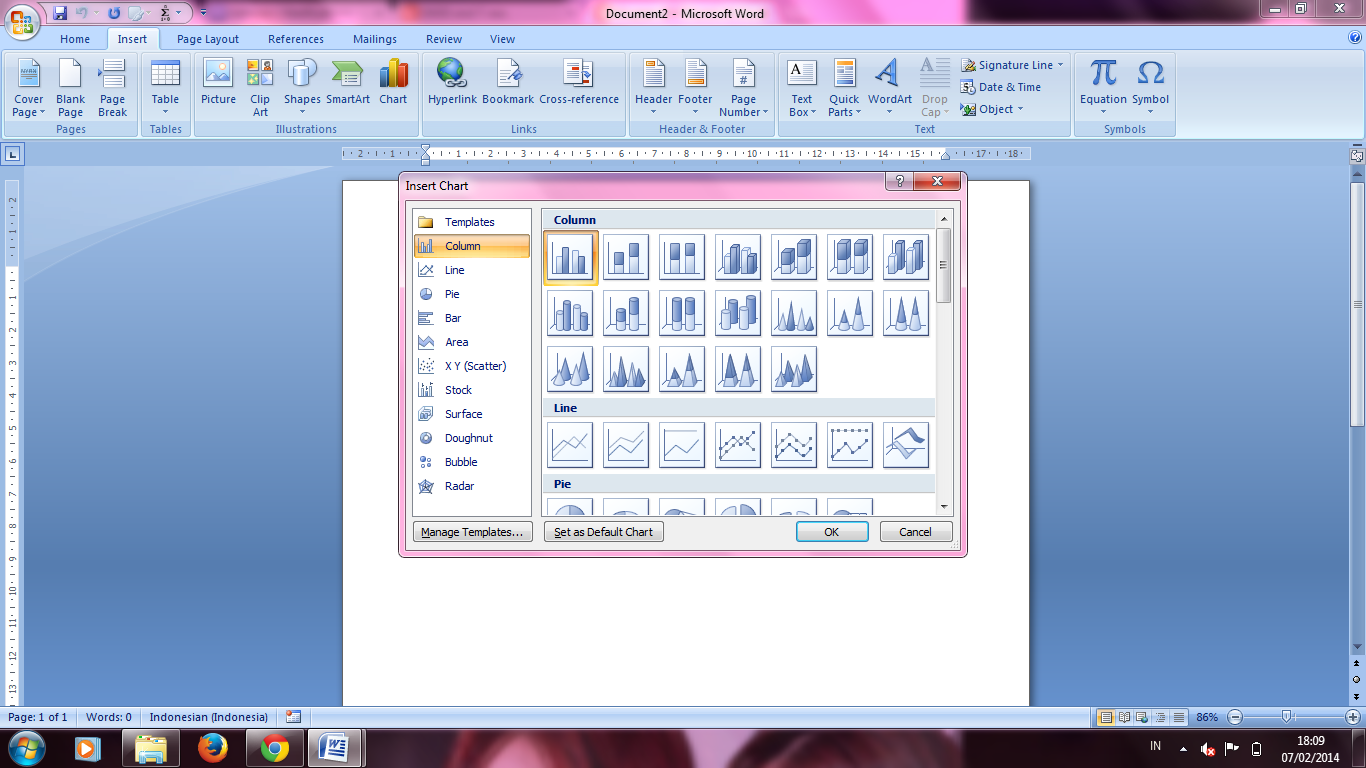The width and height of the screenshot is (1366, 768).
Task: Select Pie chart category
Action: [x=471, y=294]
